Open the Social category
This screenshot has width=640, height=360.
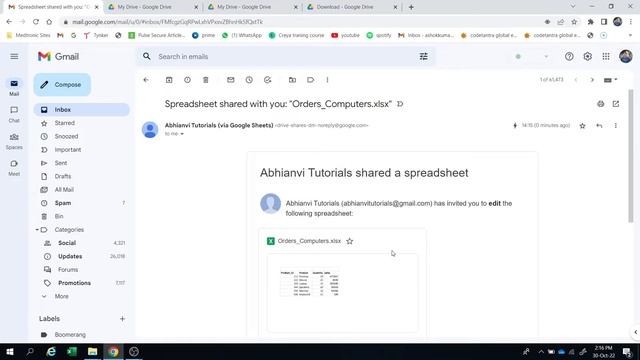click(x=67, y=243)
